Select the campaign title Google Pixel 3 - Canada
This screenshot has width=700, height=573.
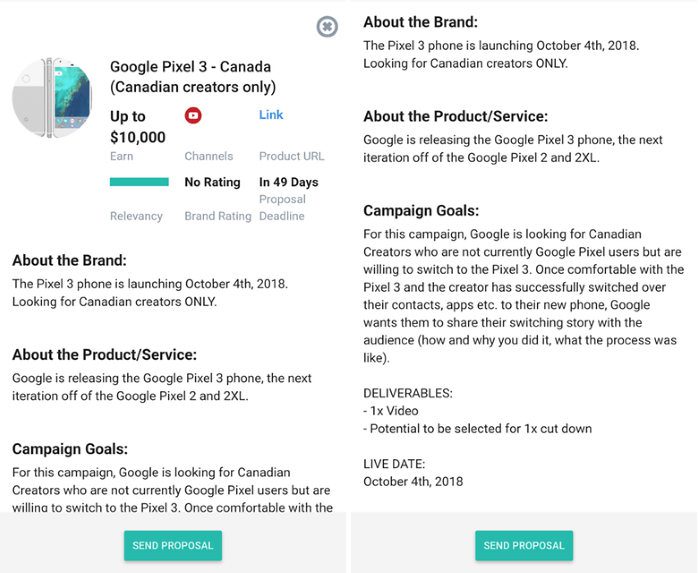click(x=191, y=66)
